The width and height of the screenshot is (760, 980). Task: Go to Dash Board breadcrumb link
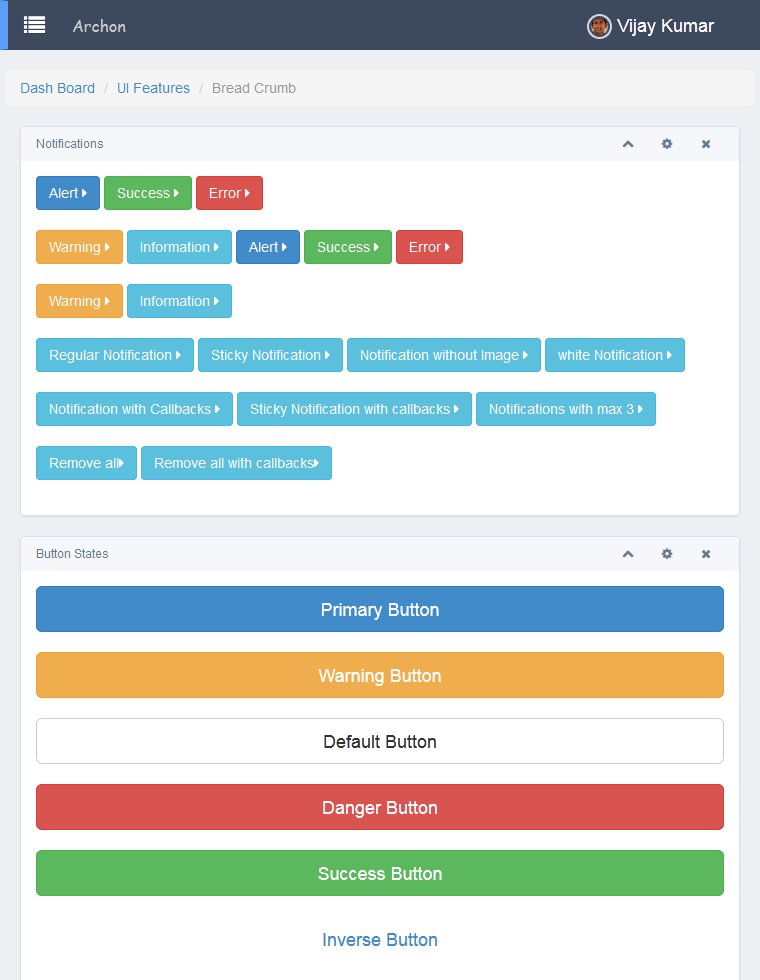[x=57, y=88]
